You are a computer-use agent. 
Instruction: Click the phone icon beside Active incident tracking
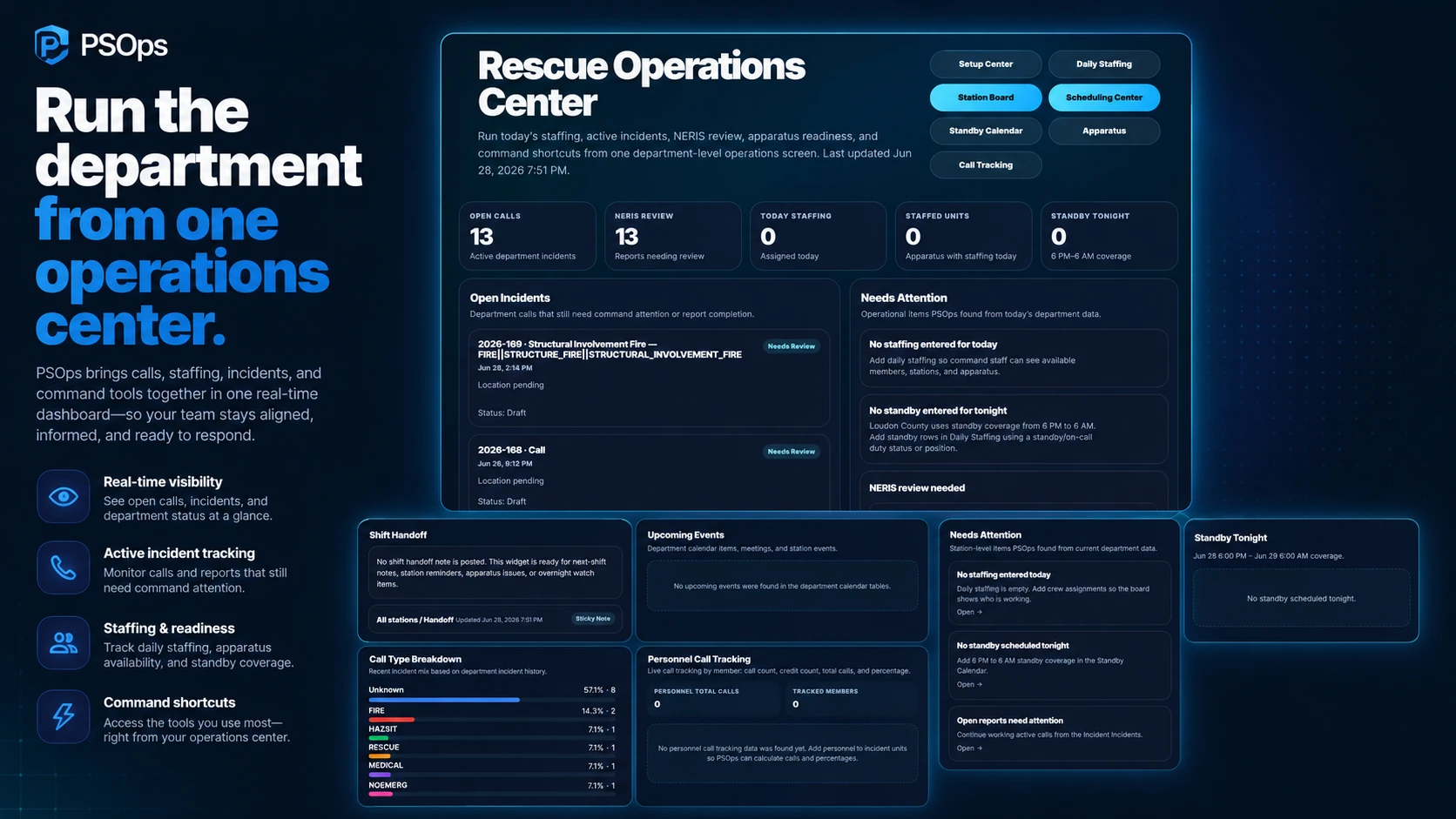63,568
